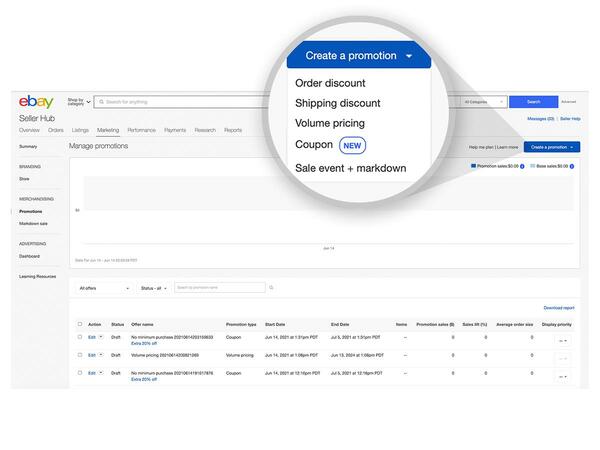Select Promotions under Merchandising
The height and width of the screenshot is (450, 600).
[x=31, y=211]
